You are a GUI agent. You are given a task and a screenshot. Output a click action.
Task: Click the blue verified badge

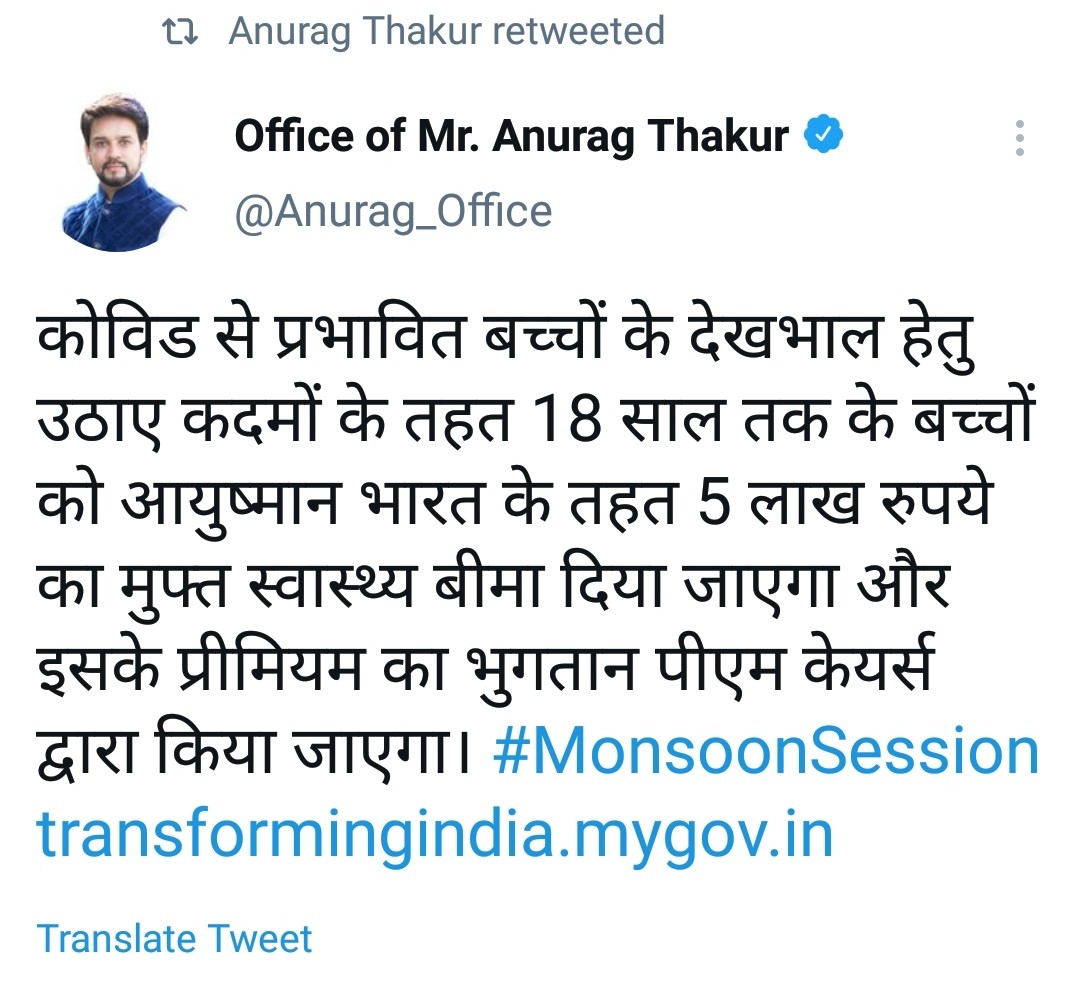pyautogui.click(x=825, y=135)
